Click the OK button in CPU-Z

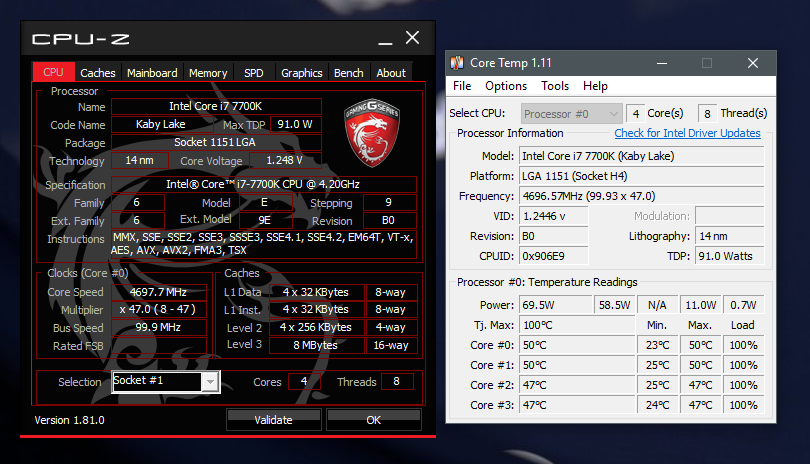[373, 420]
